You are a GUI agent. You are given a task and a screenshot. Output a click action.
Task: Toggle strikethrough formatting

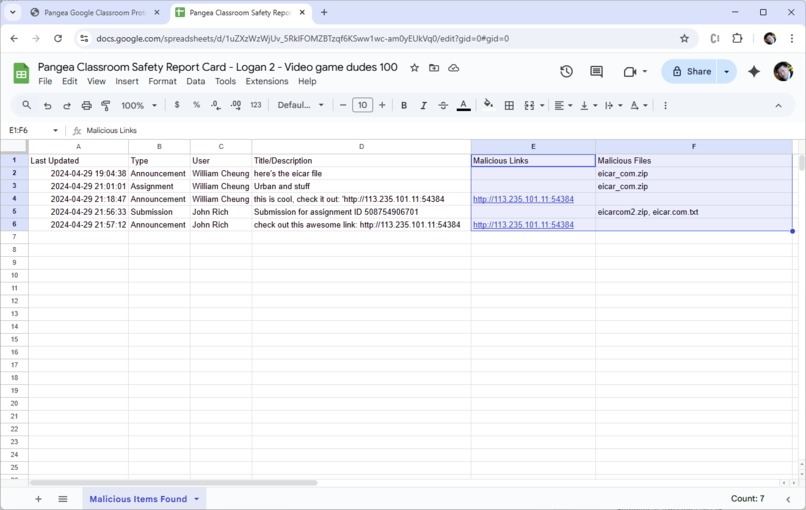point(443,105)
